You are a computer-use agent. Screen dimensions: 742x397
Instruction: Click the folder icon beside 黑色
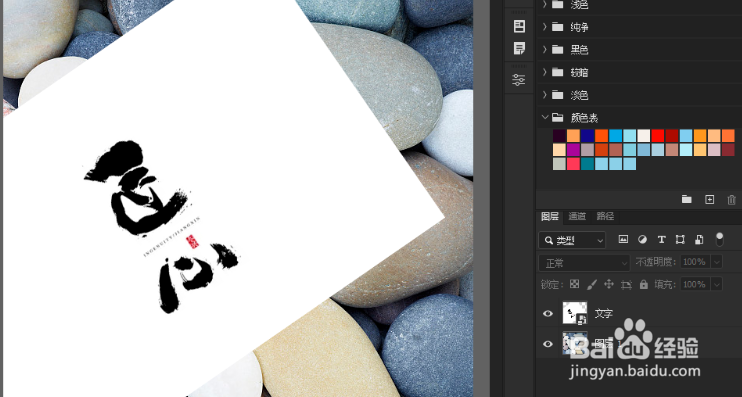(558, 49)
